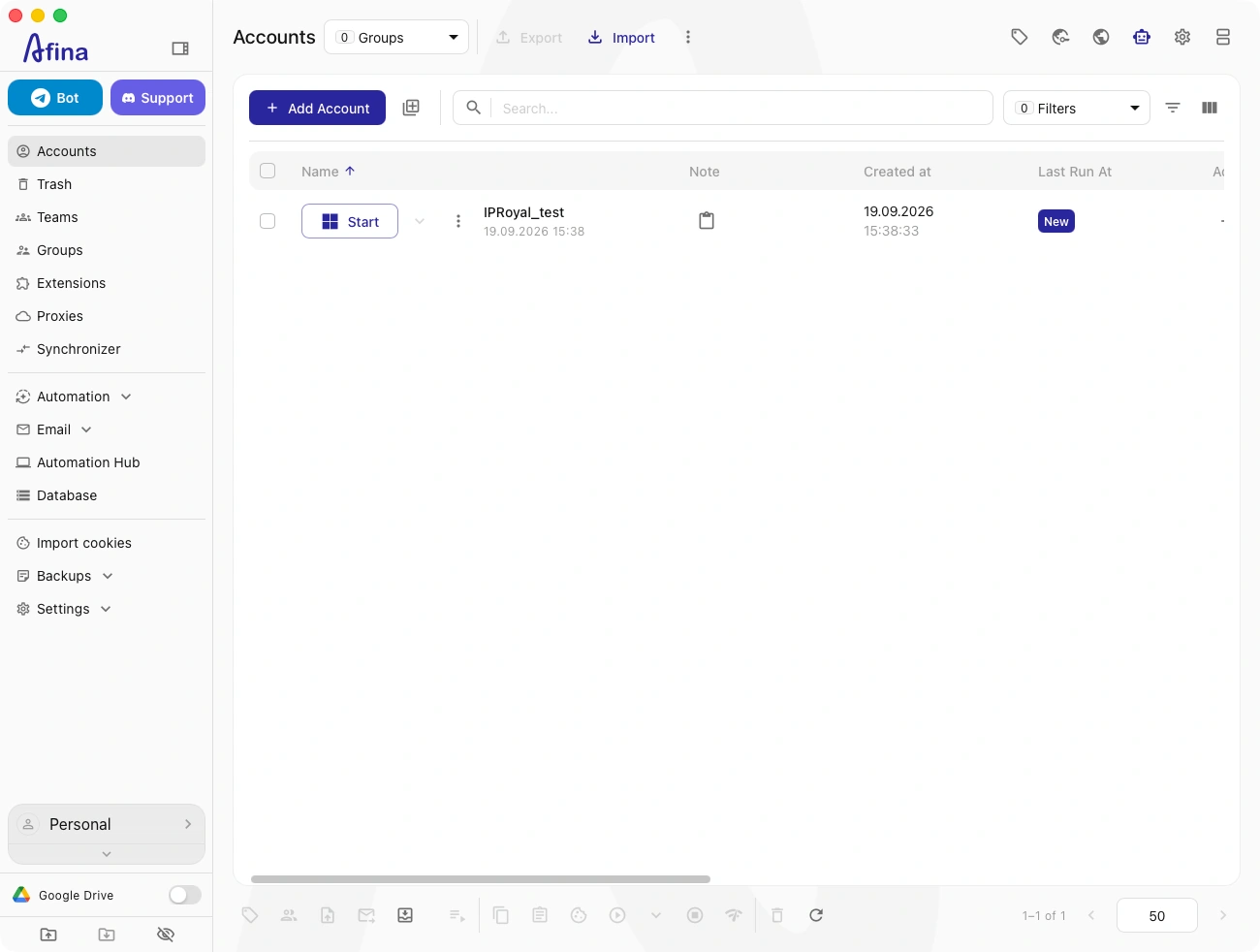Click the horizontal scrollbar under the table

pyautogui.click(x=481, y=879)
